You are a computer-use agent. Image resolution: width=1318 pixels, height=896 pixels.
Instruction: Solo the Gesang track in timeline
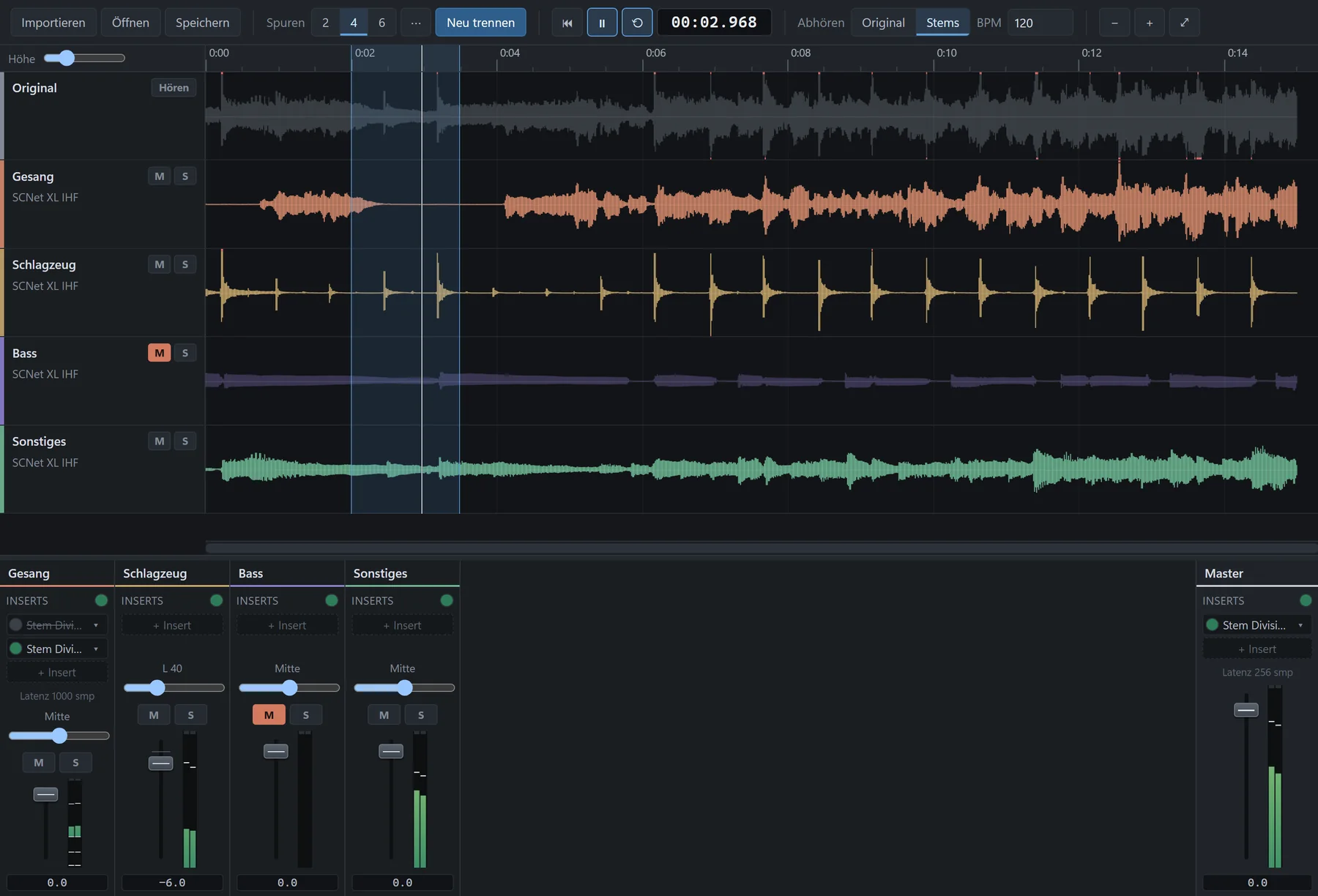pyautogui.click(x=185, y=176)
